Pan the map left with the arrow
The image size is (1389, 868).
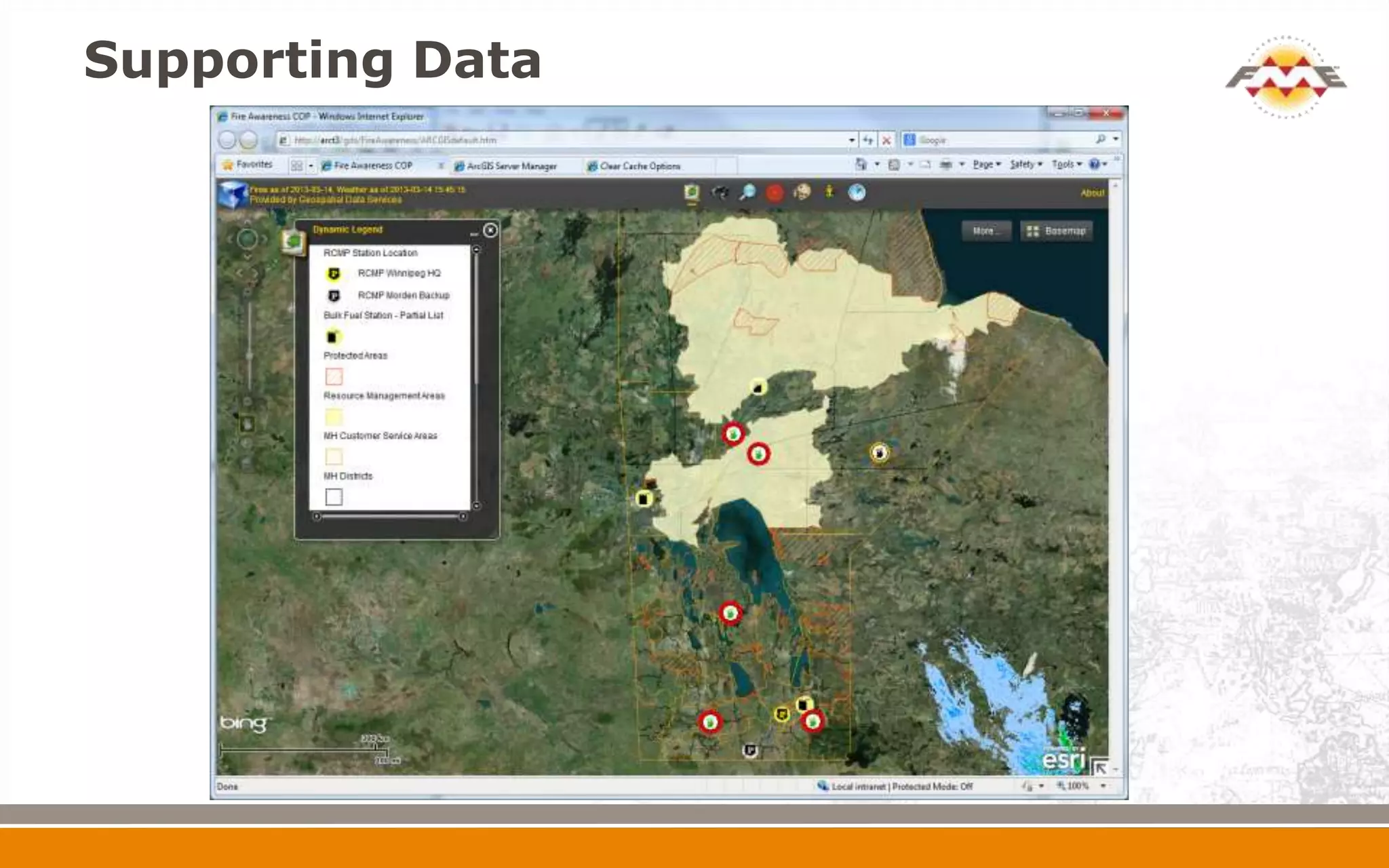point(230,239)
